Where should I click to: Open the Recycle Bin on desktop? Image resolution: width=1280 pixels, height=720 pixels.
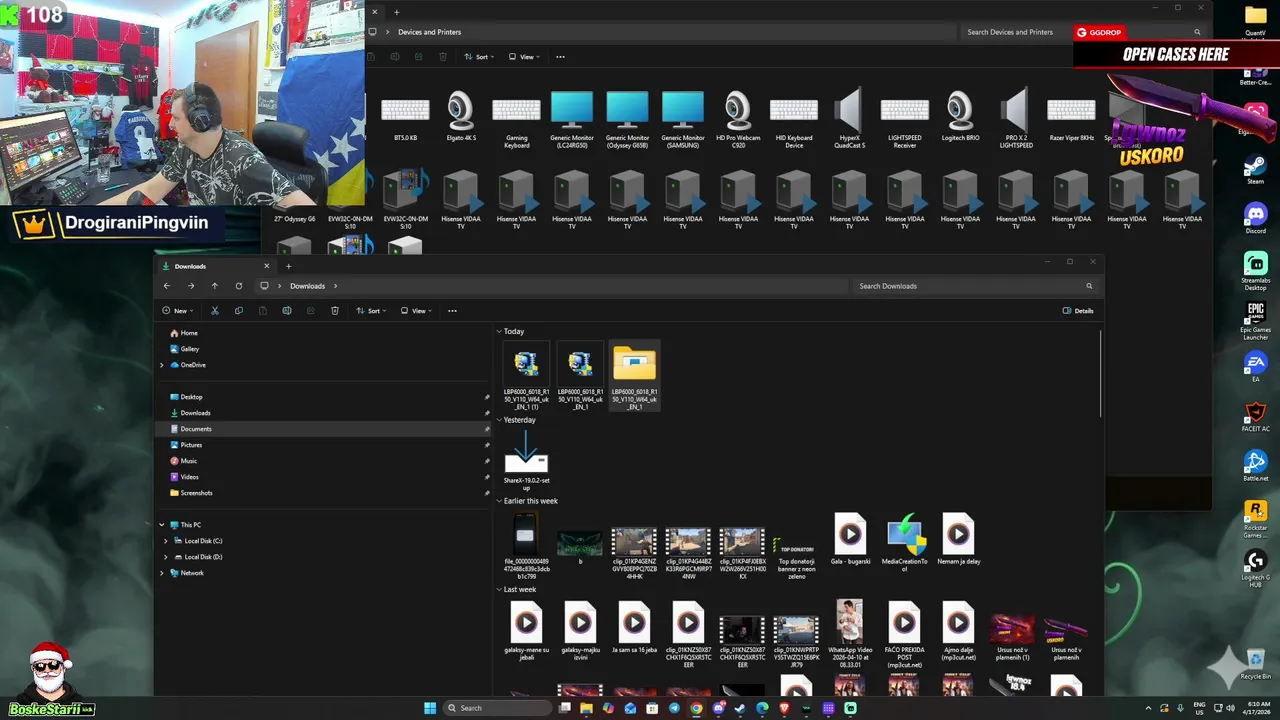pyautogui.click(x=1255, y=664)
